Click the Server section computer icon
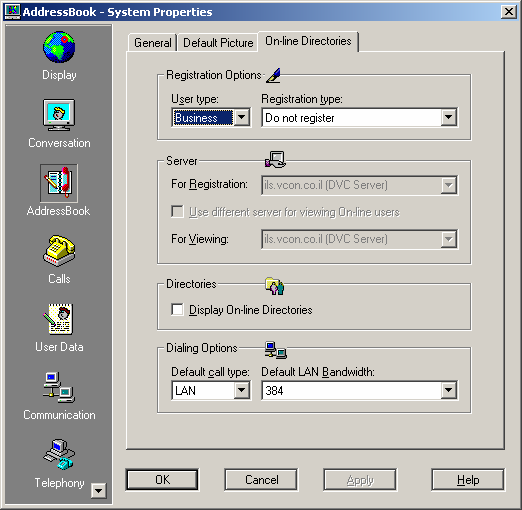522x510 pixels. pyautogui.click(x=275, y=159)
